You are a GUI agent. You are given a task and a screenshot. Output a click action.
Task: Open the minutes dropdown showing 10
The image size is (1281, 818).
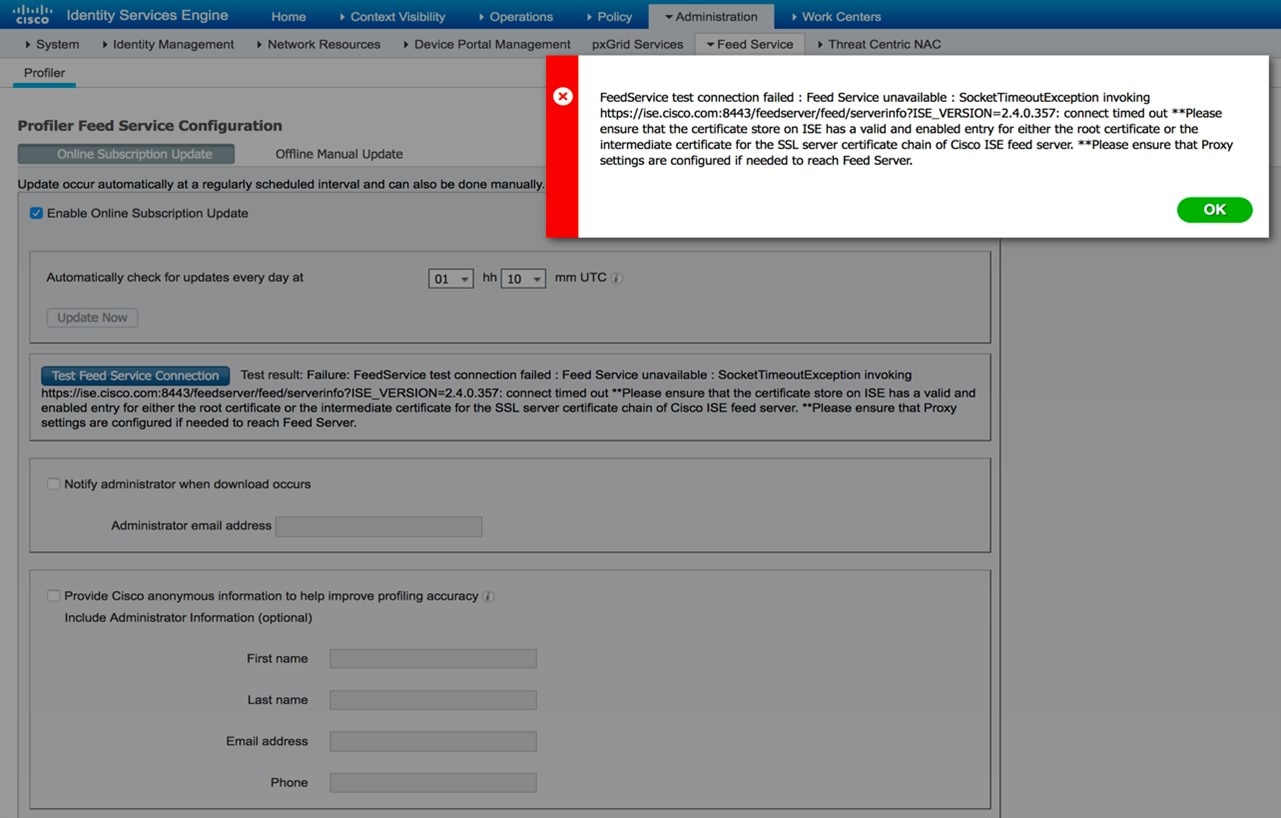click(x=523, y=279)
